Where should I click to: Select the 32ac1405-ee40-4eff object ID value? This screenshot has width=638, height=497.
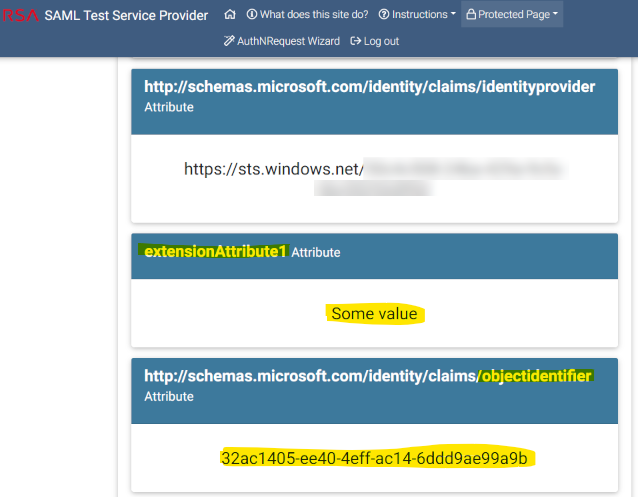[374, 458]
